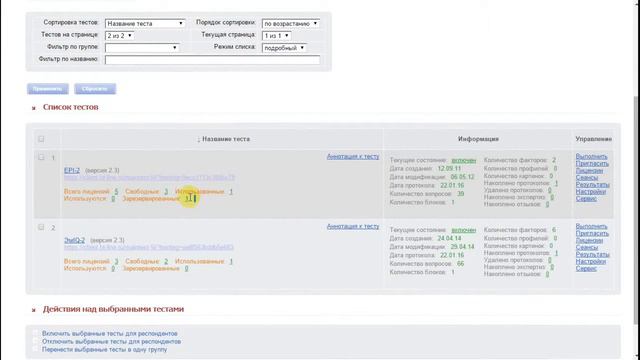Viewport: 640px width, 360px height.
Task: Click the Список тестов section heading
Action: 71,107
